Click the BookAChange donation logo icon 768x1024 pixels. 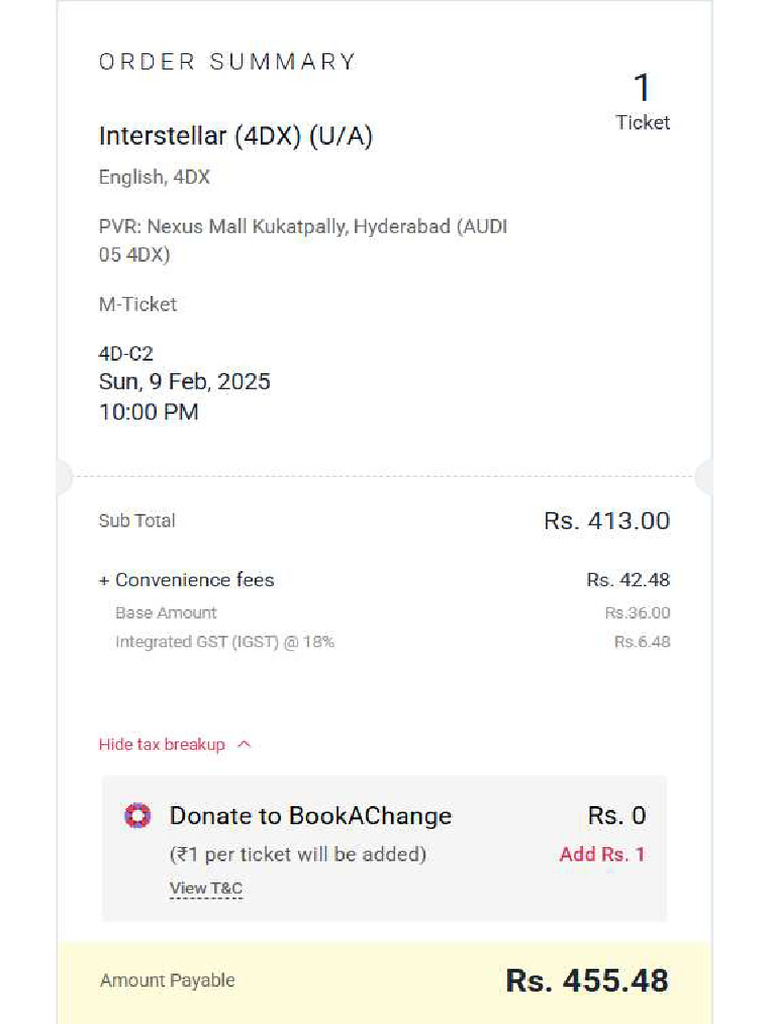137,816
